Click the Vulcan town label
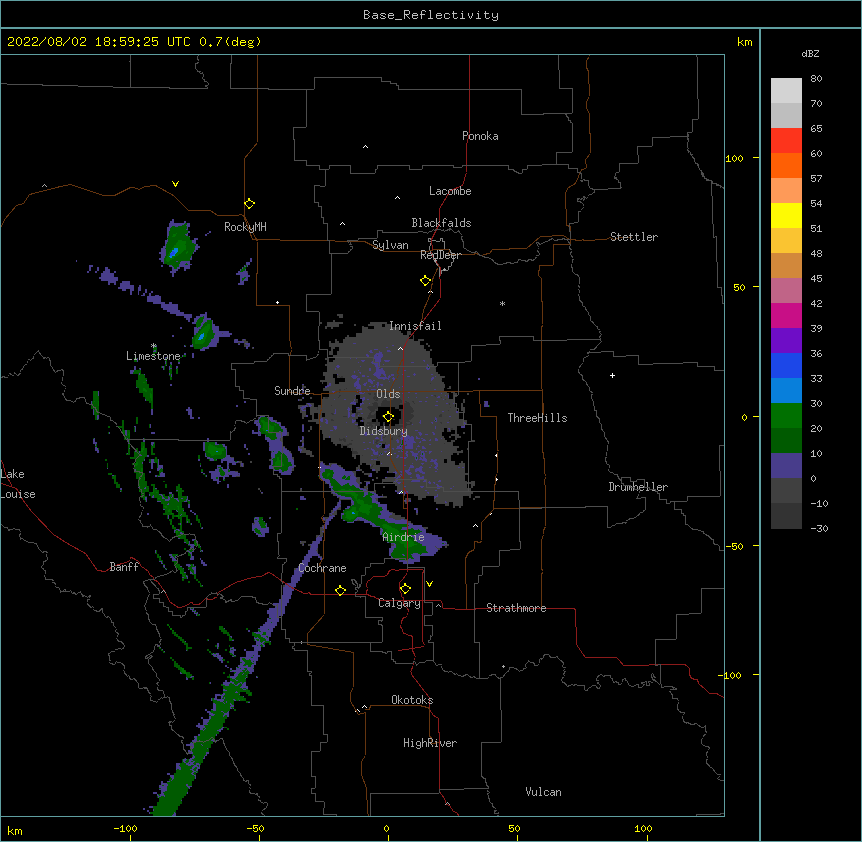862x842 pixels. pyautogui.click(x=543, y=792)
